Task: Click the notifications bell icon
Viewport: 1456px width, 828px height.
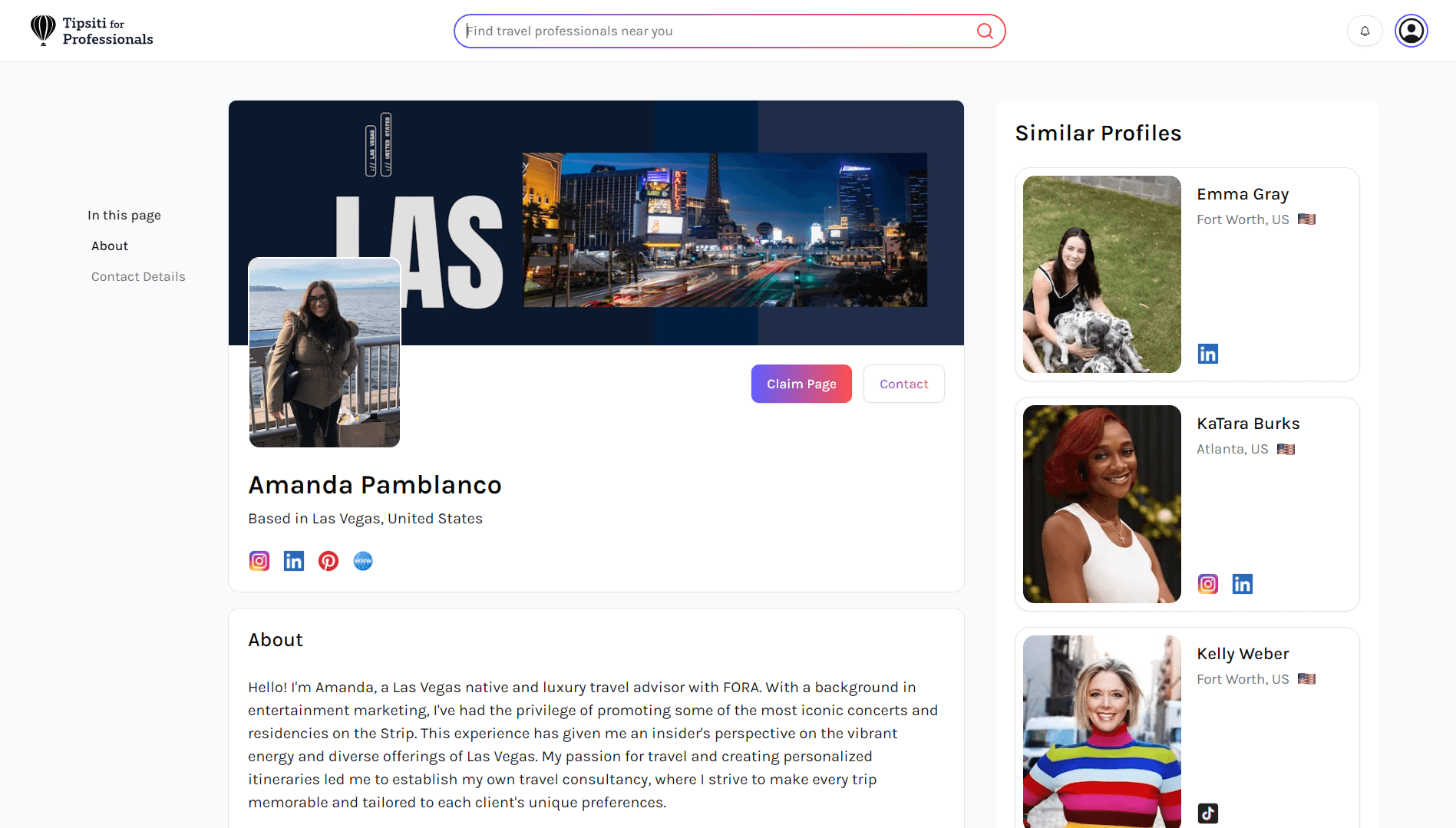Action: (x=1365, y=31)
